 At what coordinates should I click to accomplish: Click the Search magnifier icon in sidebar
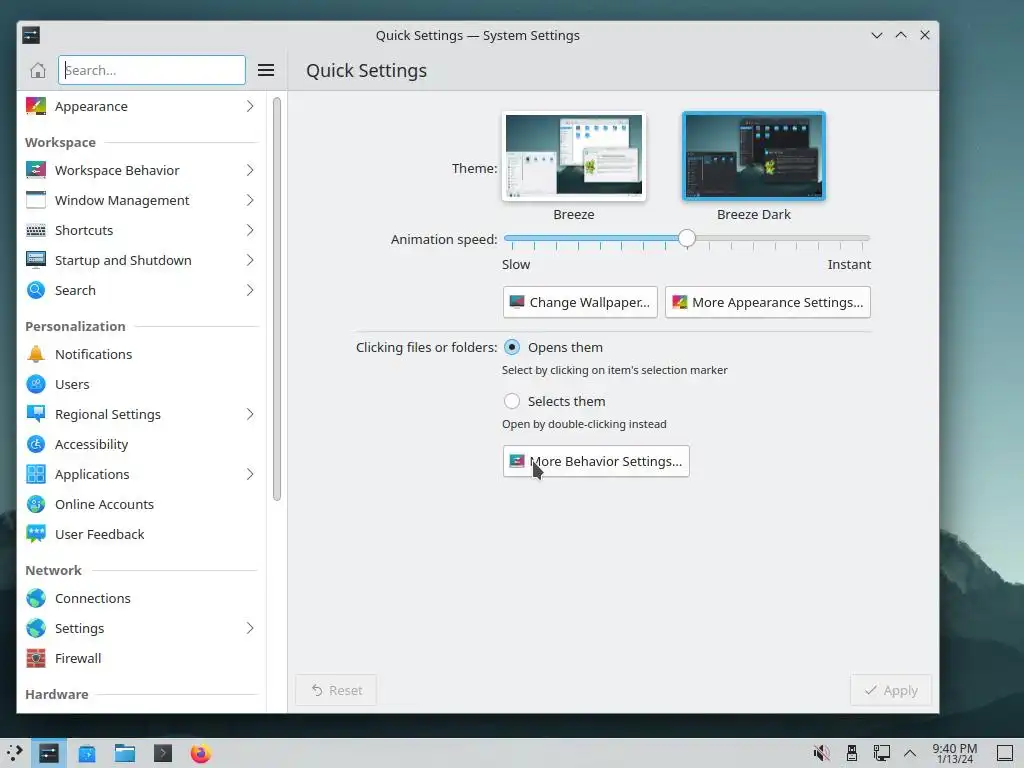point(36,290)
